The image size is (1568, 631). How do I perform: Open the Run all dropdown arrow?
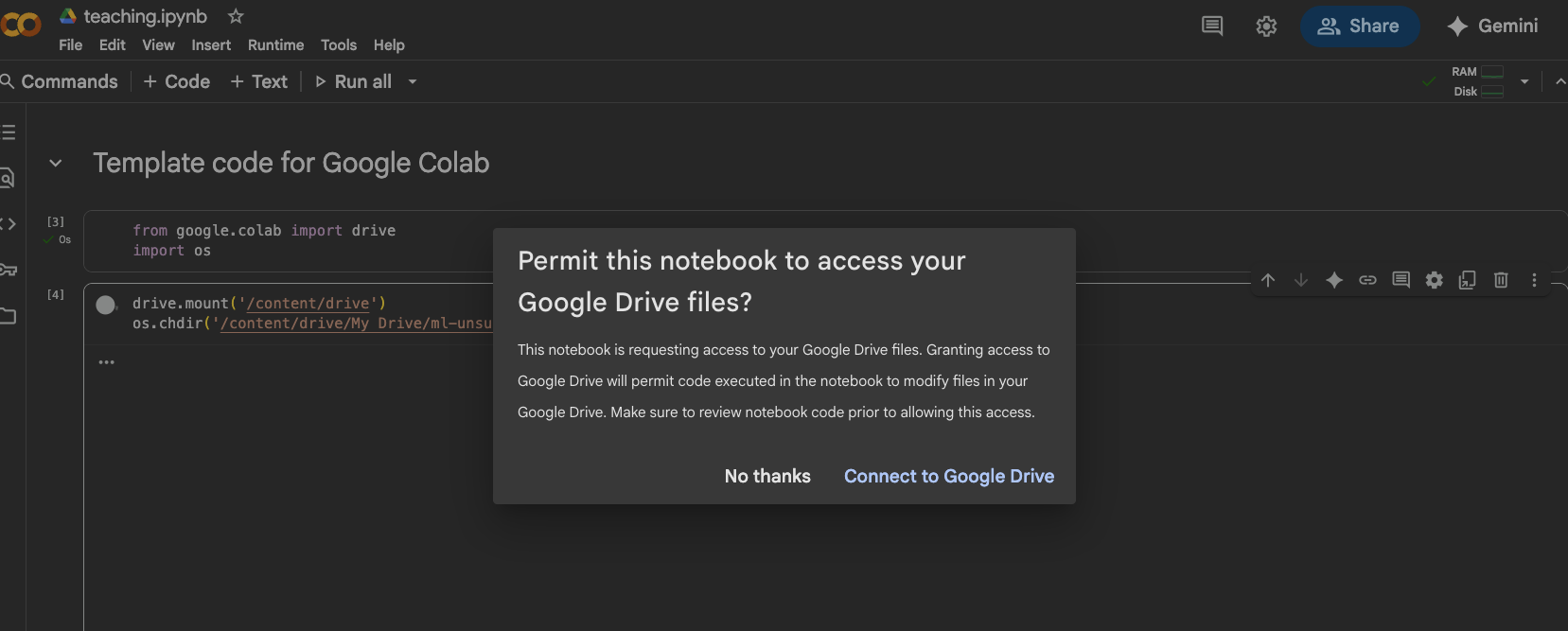pos(413,82)
